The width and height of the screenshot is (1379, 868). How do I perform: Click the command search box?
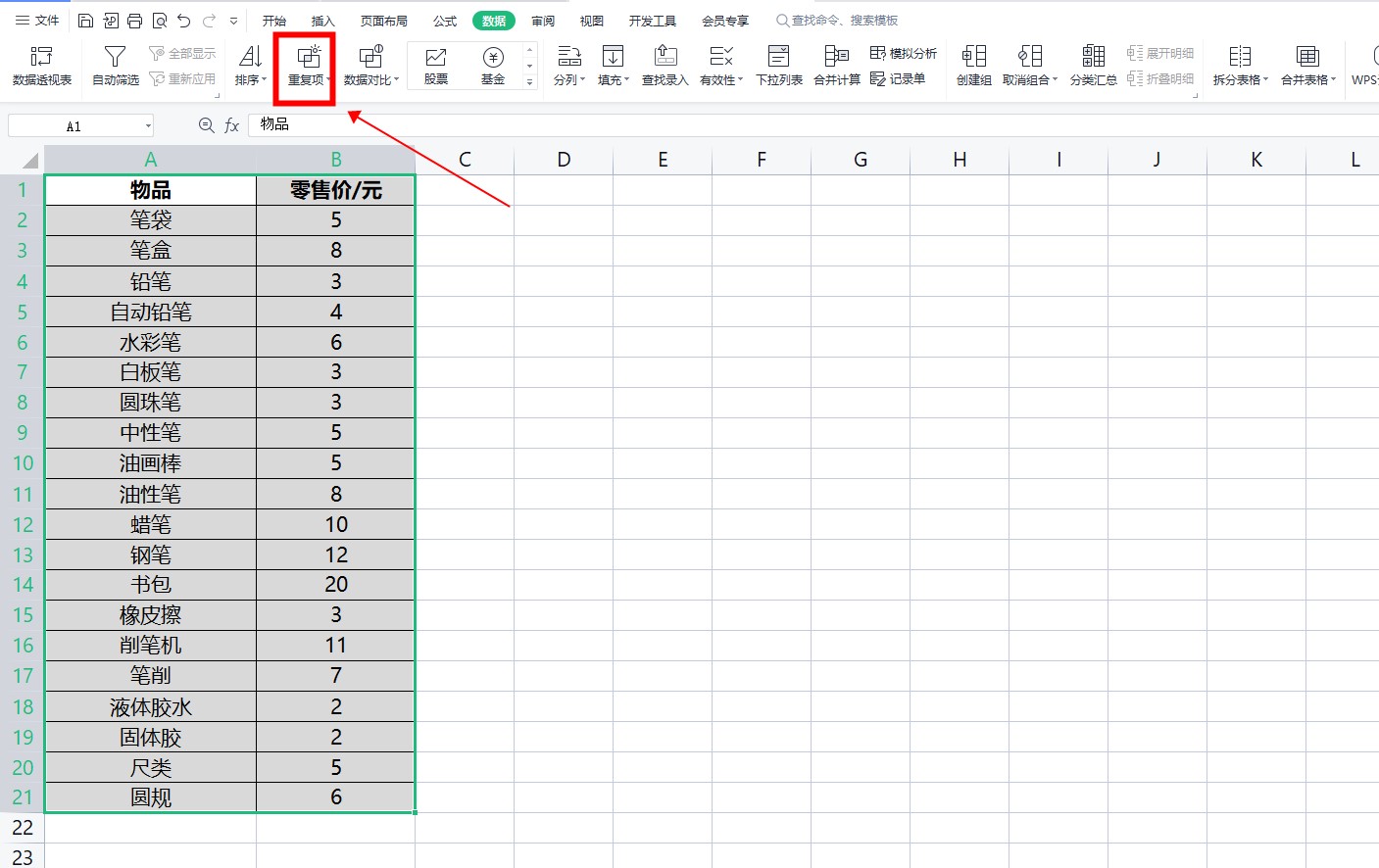(843, 21)
